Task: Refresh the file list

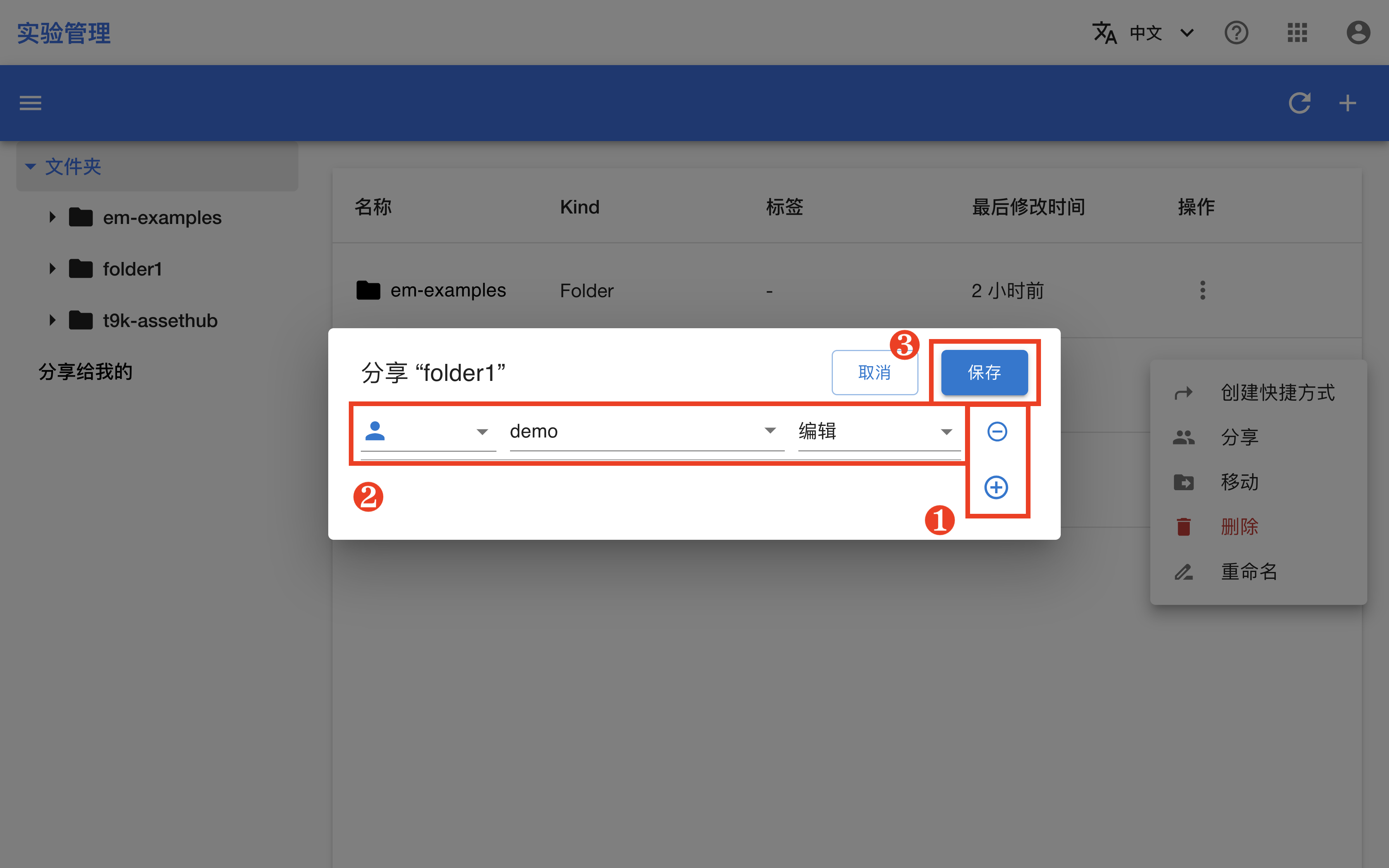Action: 1299,103
